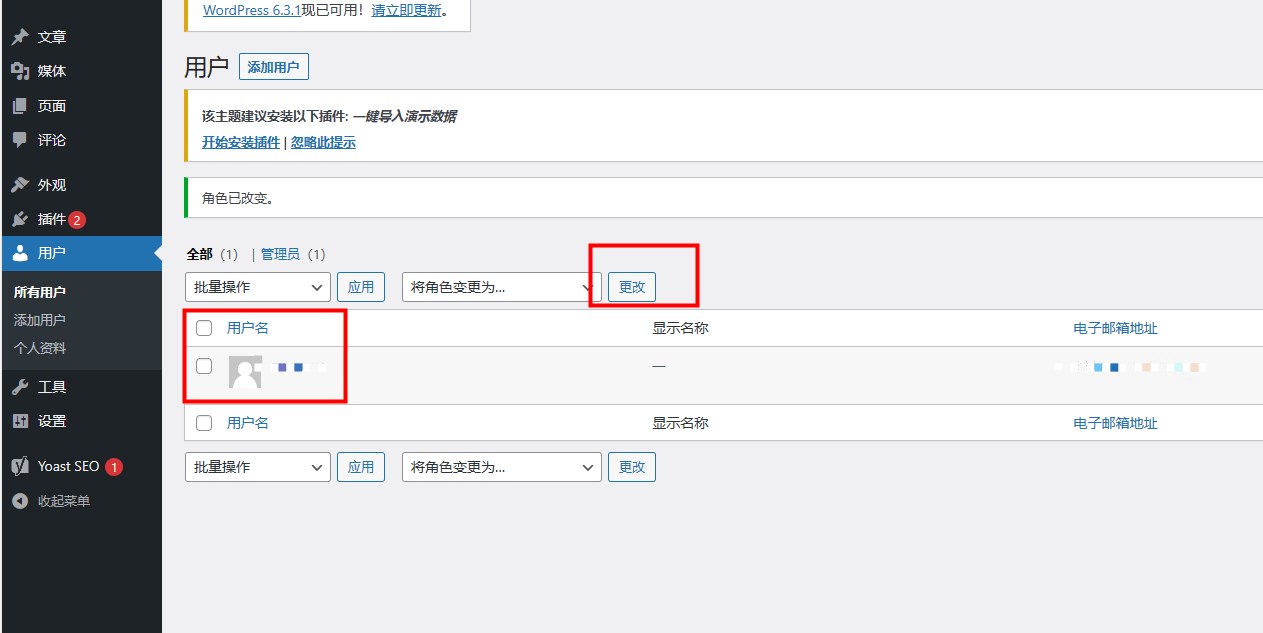The width and height of the screenshot is (1263, 633).
Task: Click the bottom 应用 button
Action: (x=361, y=467)
